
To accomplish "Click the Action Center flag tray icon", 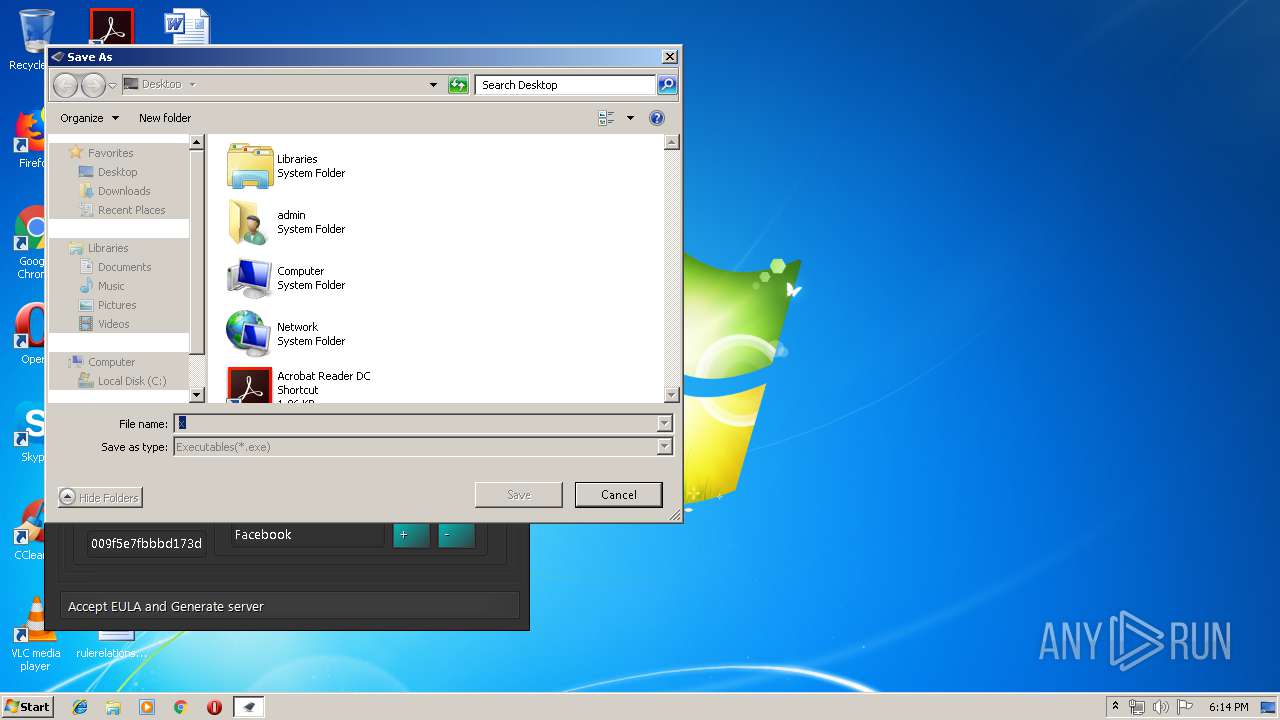I will [1185, 707].
